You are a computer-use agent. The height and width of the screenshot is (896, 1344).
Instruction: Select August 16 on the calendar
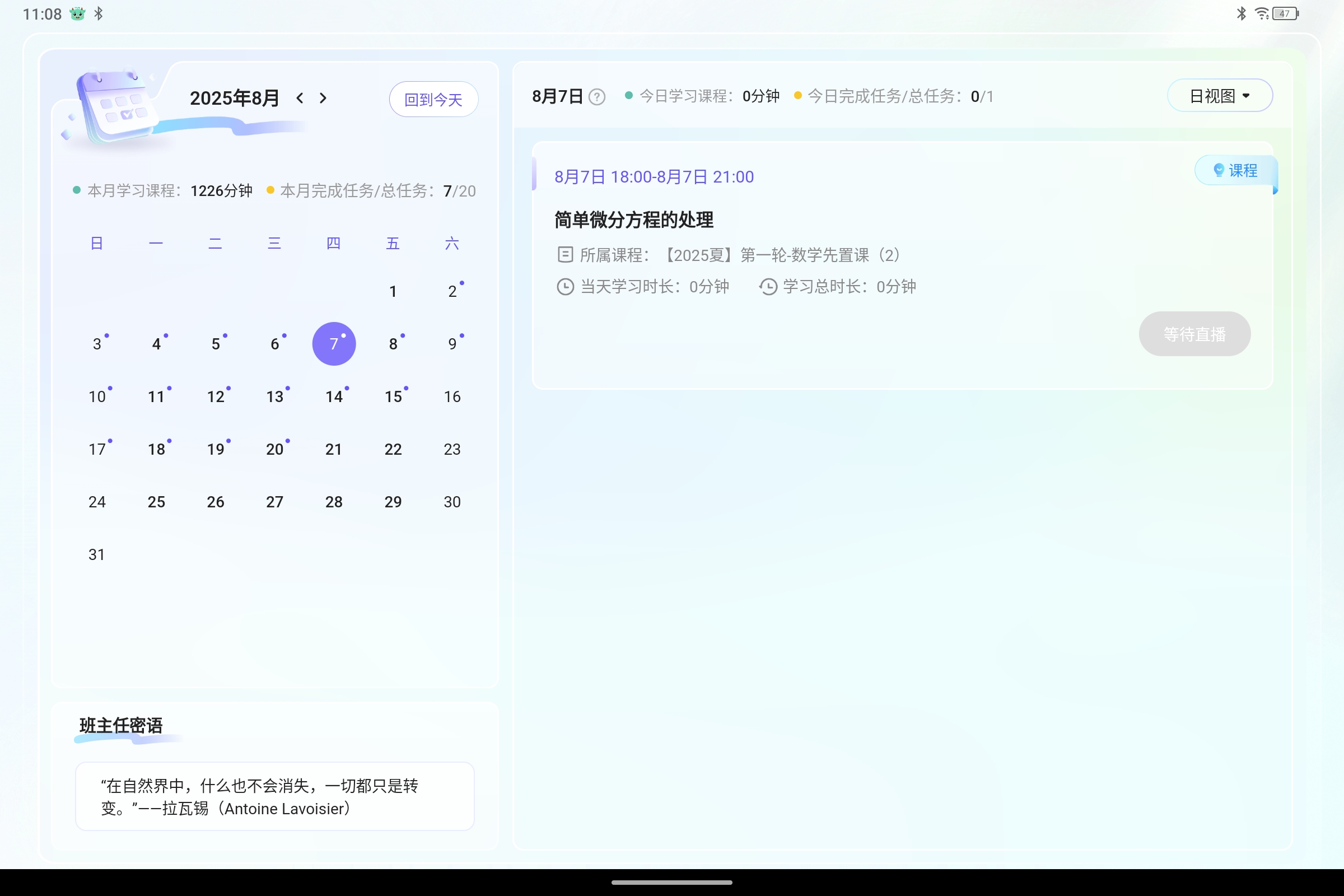[452, 396]
